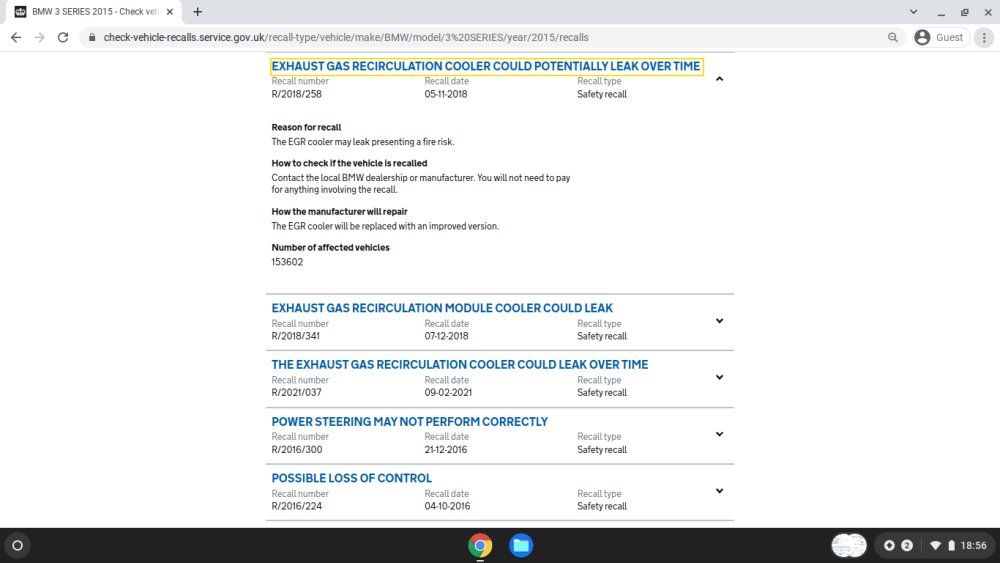Screen dimensions: 1000x563
Task: Select recall date 04-10-2016
Action: click(x=447, y=506)
